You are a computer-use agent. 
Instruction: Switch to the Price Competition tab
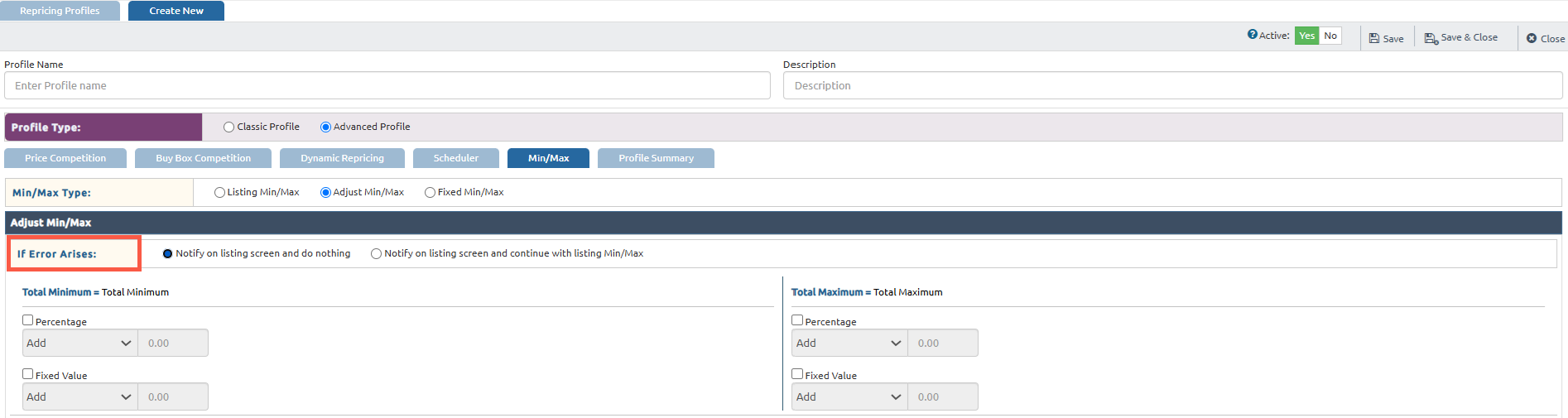coord(65,158)
